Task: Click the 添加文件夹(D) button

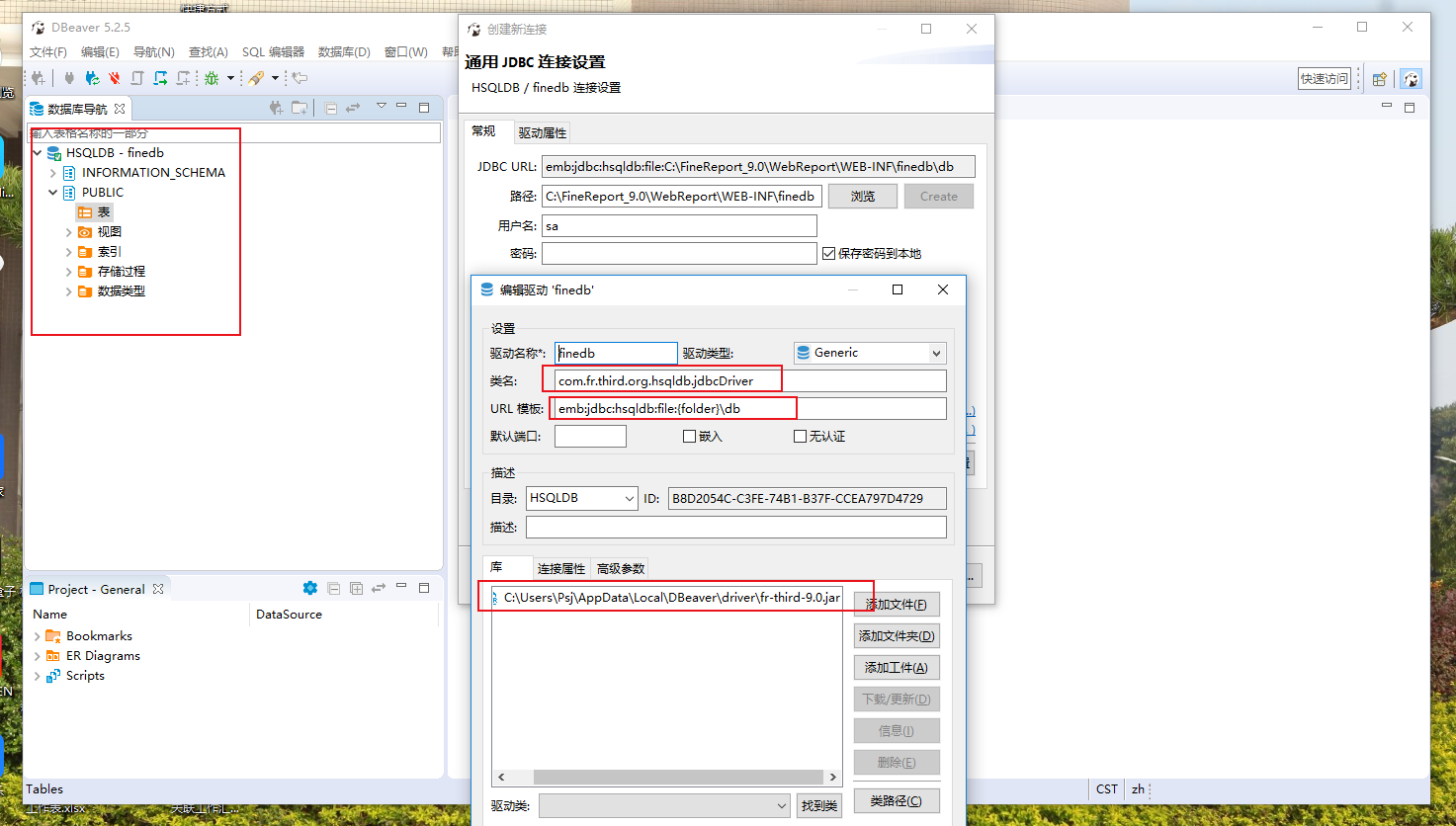Action: coord(897,635)
